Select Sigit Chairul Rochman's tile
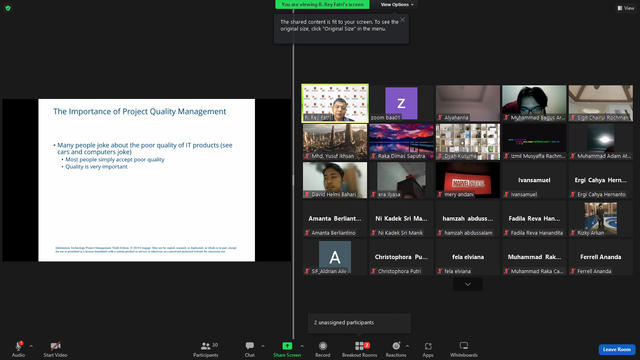The width and height of the screenshot is (640, 360). click(x=601, y=103)
